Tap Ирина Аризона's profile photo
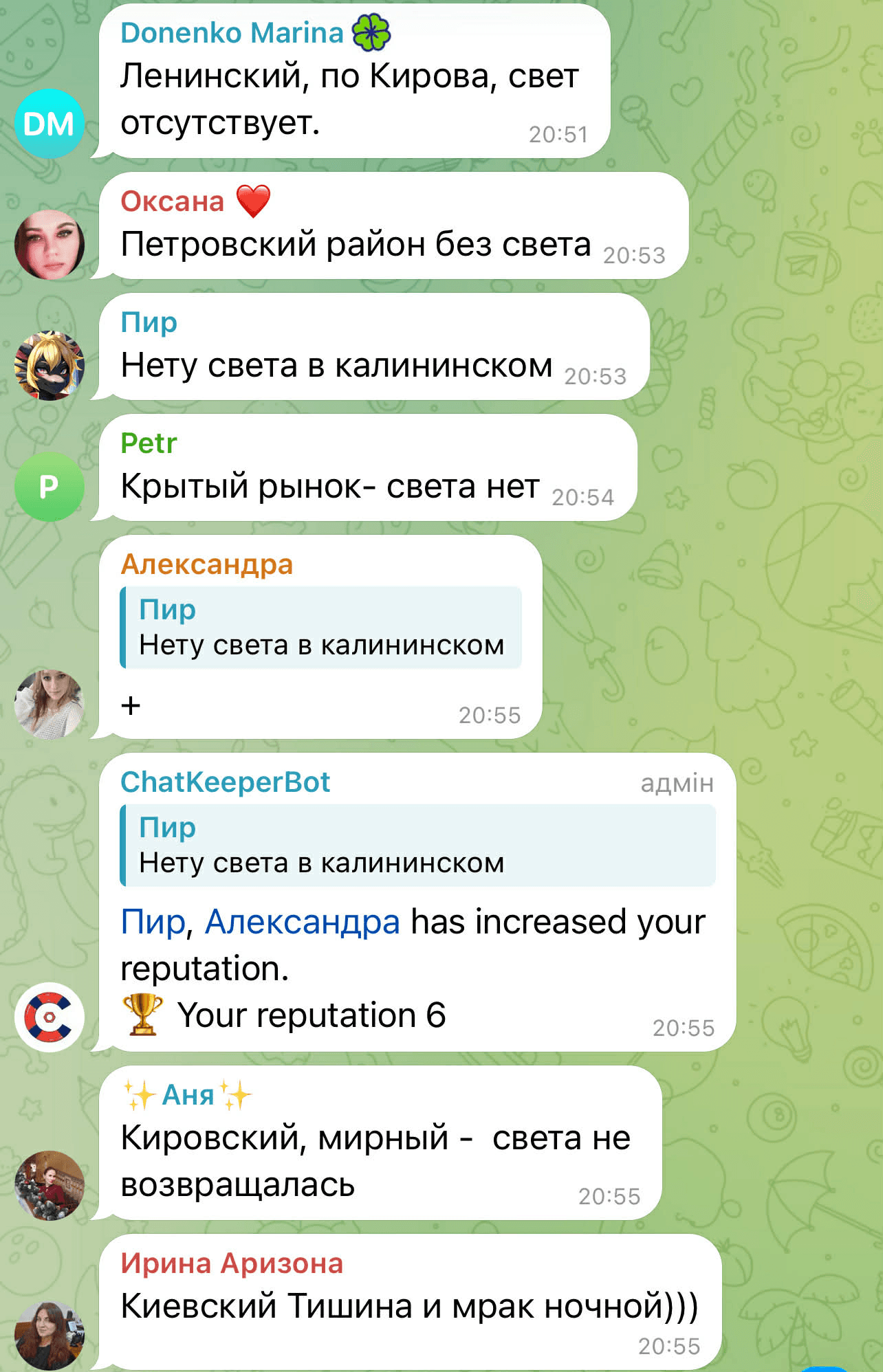This screenshot has width=883, height=1372. (49, 1336)
